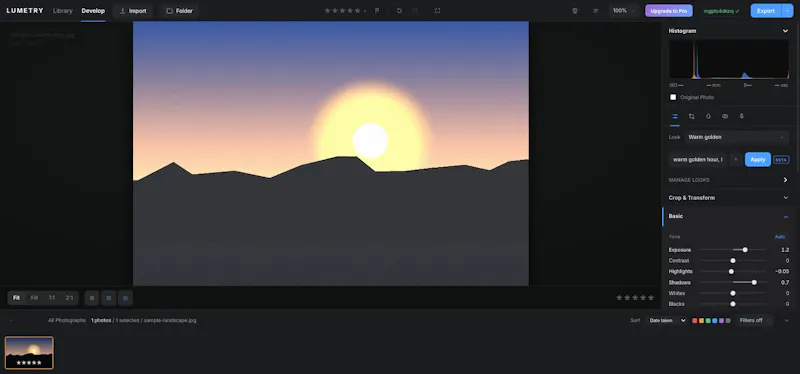Open the Export options dropdown arrow
Screen dimensions: 800x374
[x=787, y=11]
